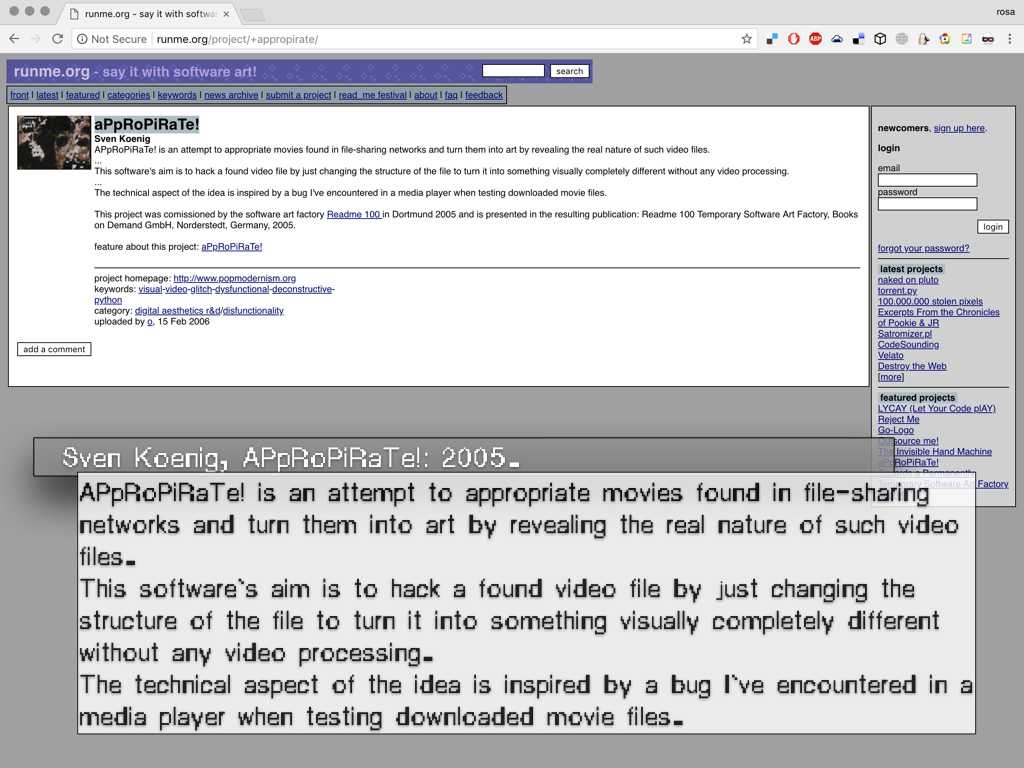Open the dysfunctional keyword link
1024x768 pixels.
242,289
